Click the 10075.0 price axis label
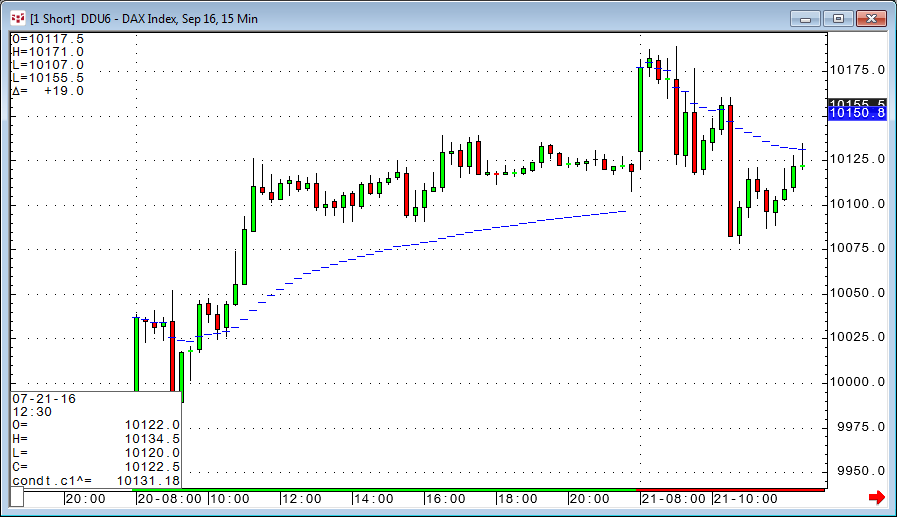 click(x=857, y=248)
